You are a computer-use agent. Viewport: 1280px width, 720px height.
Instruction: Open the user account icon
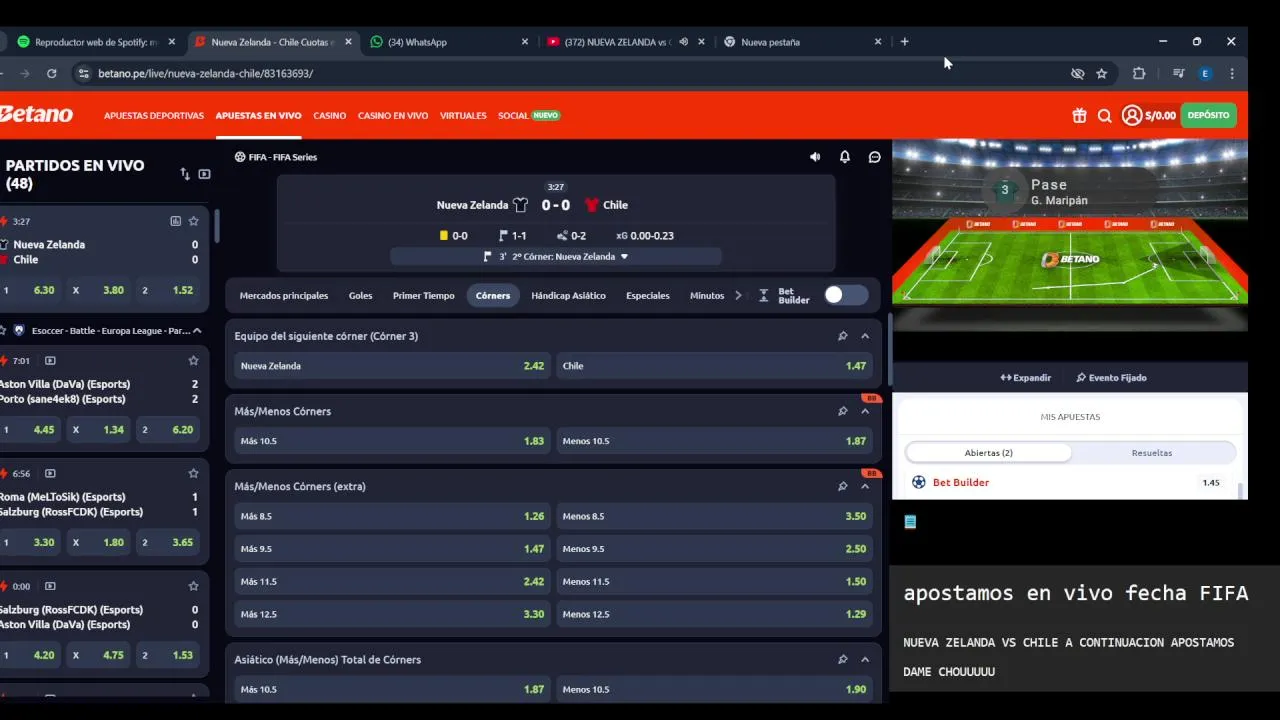1132,115
